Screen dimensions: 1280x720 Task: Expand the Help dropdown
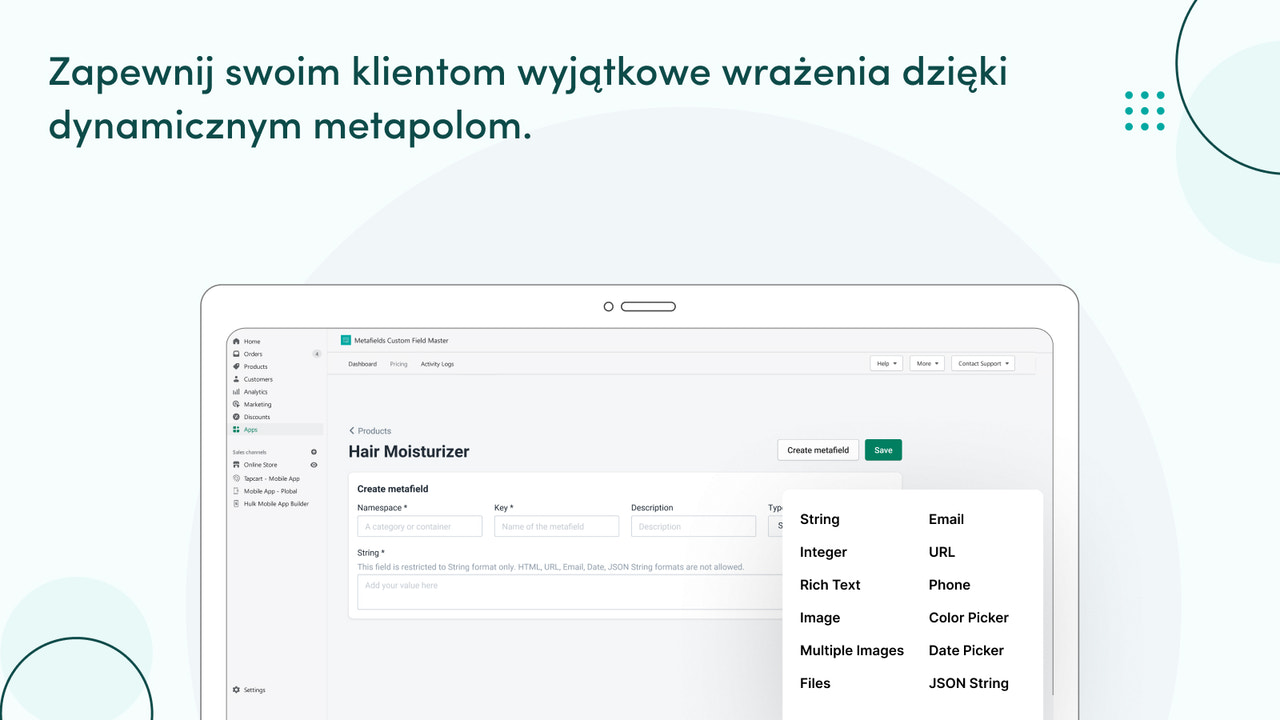tap(887, 364)
